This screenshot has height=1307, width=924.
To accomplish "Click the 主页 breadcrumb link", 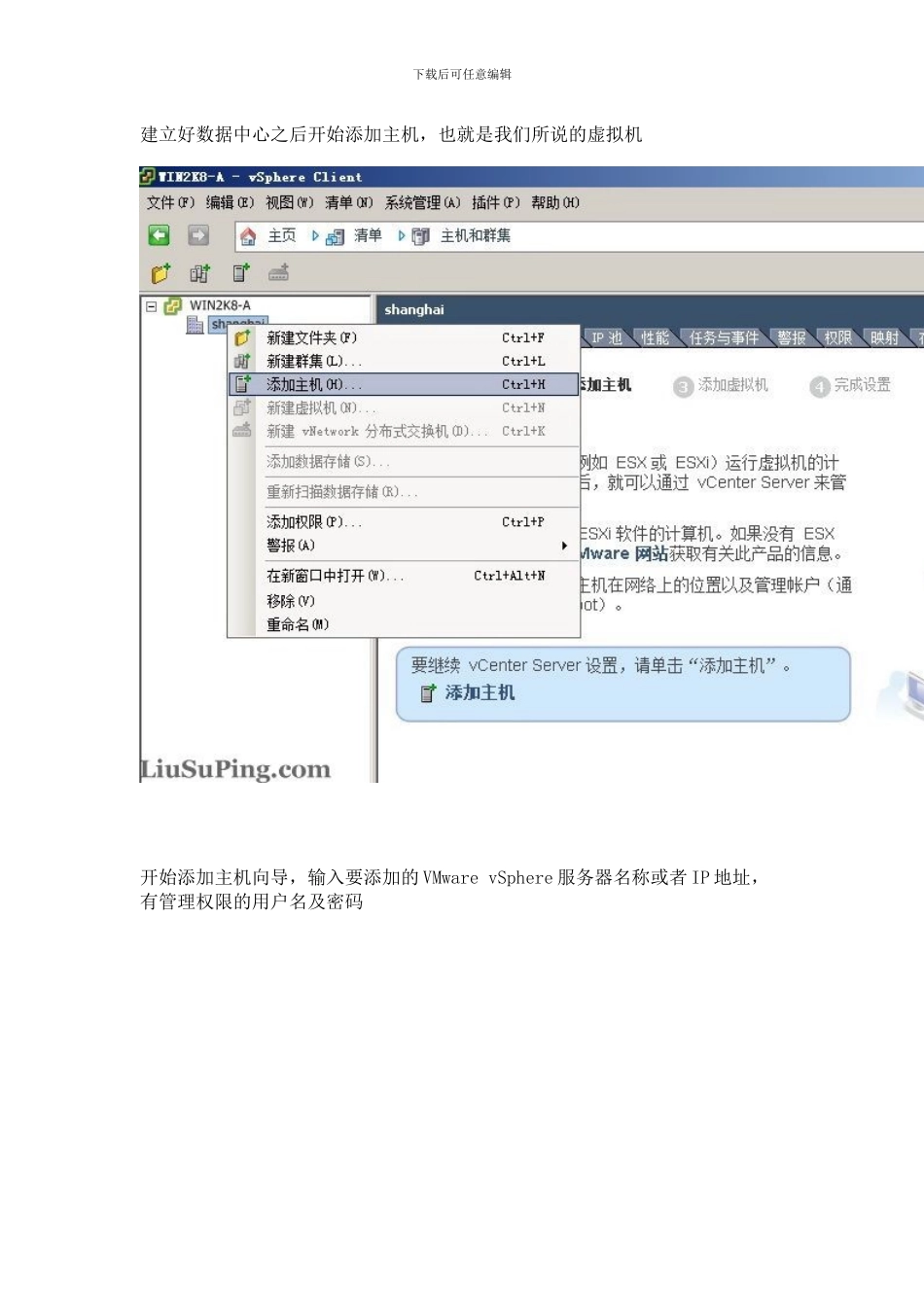I will point(282,236).
